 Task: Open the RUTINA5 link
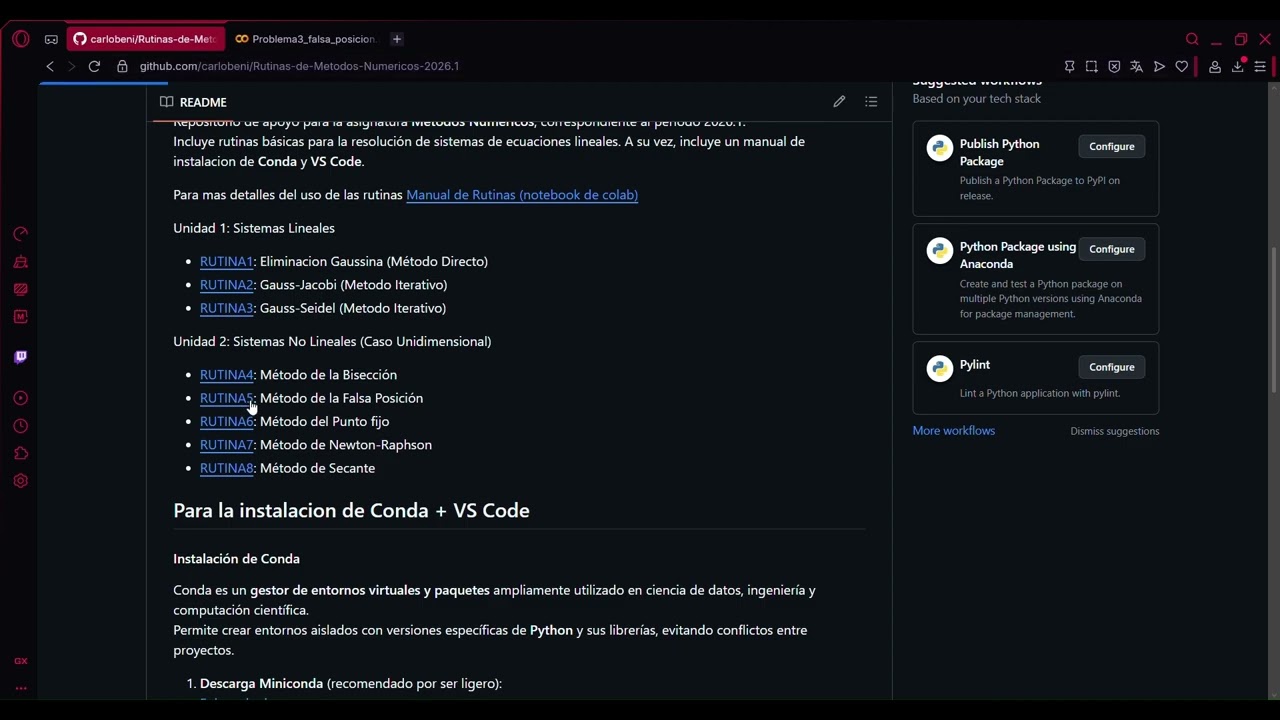[227, 398]
